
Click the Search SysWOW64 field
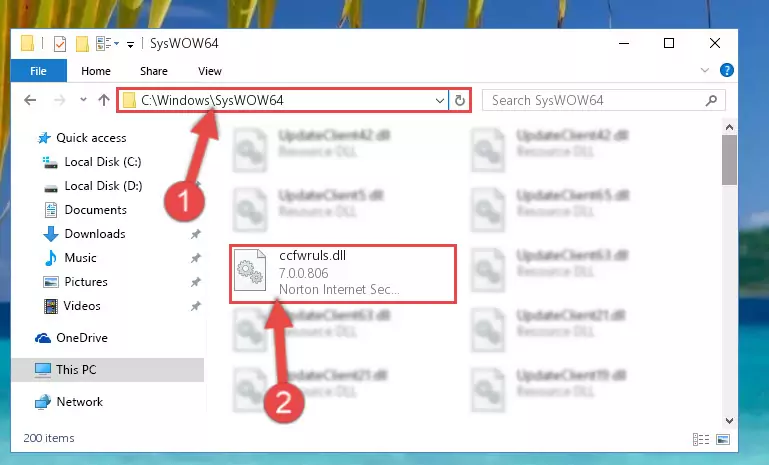click(603, 101)
